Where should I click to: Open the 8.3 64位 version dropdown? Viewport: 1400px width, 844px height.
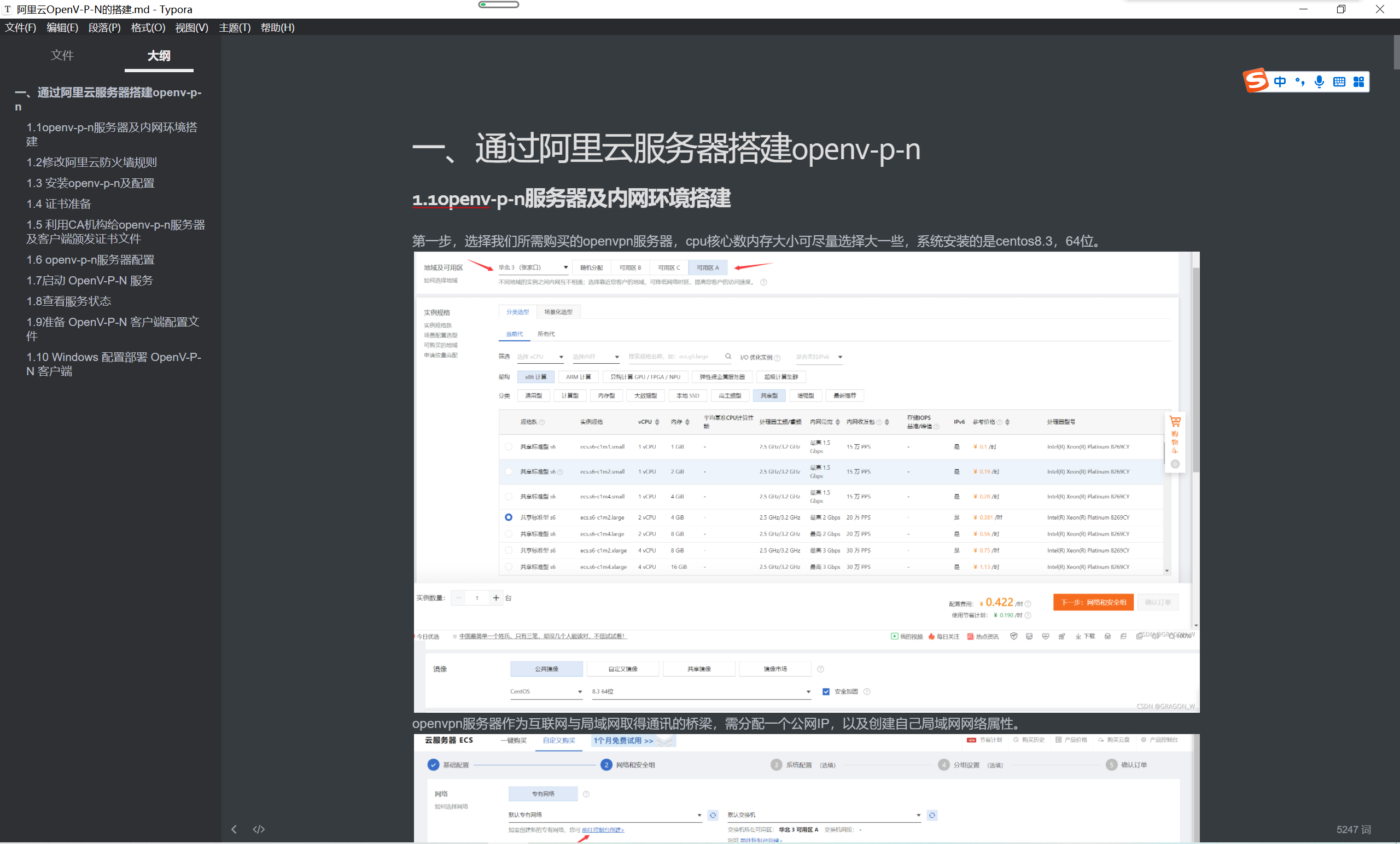(x=701, y=692)
